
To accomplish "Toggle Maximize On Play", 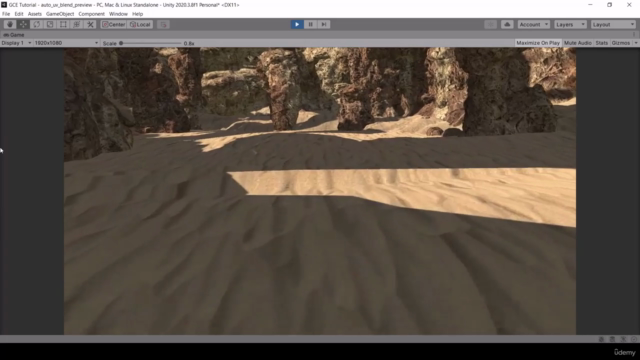I will pyautogui.click(x=538, y=43).
